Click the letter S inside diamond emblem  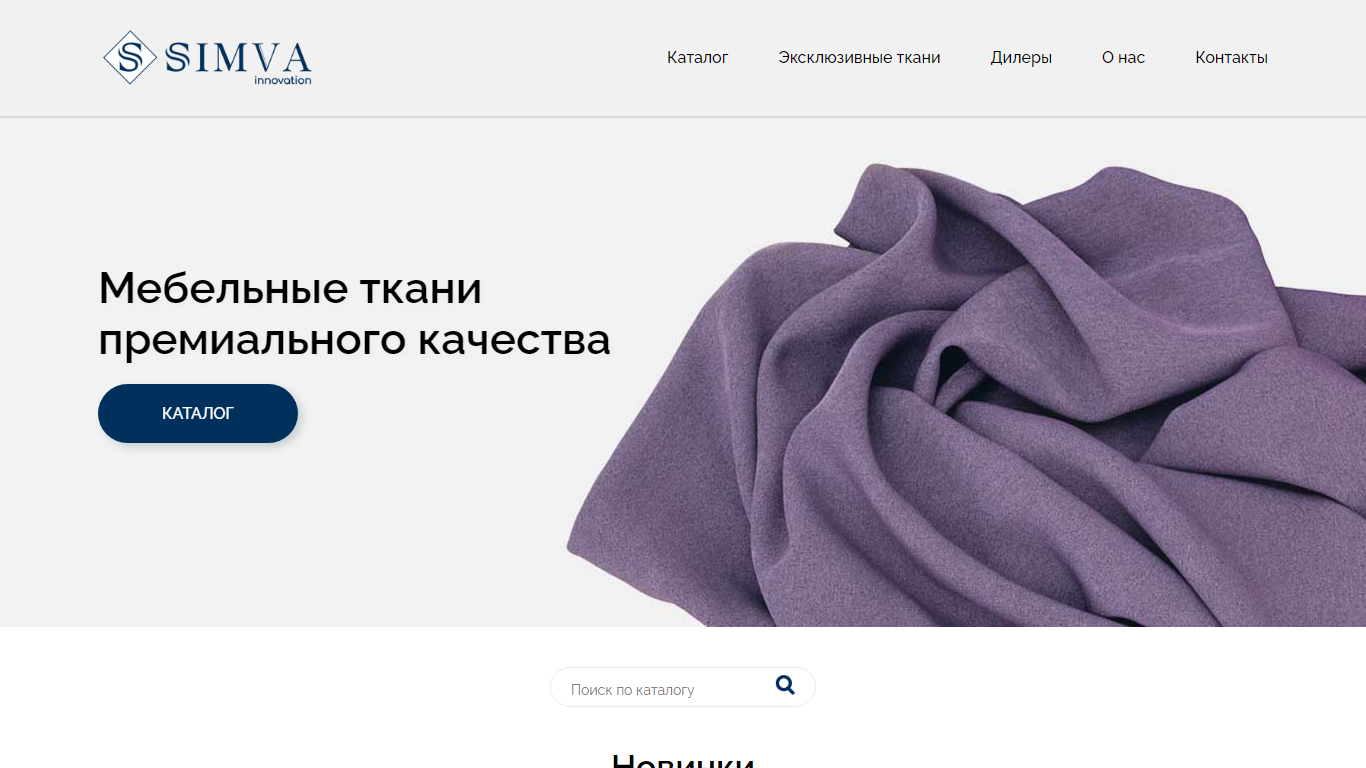130,57
